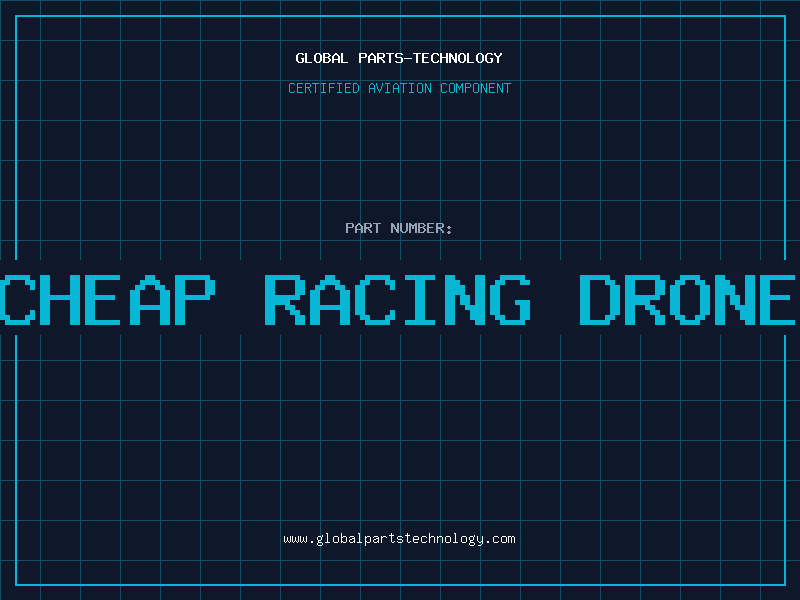
Task: Select the 'CERTIFIED AVIATION COMPONENT' subtitle
Action: point(399,88)
